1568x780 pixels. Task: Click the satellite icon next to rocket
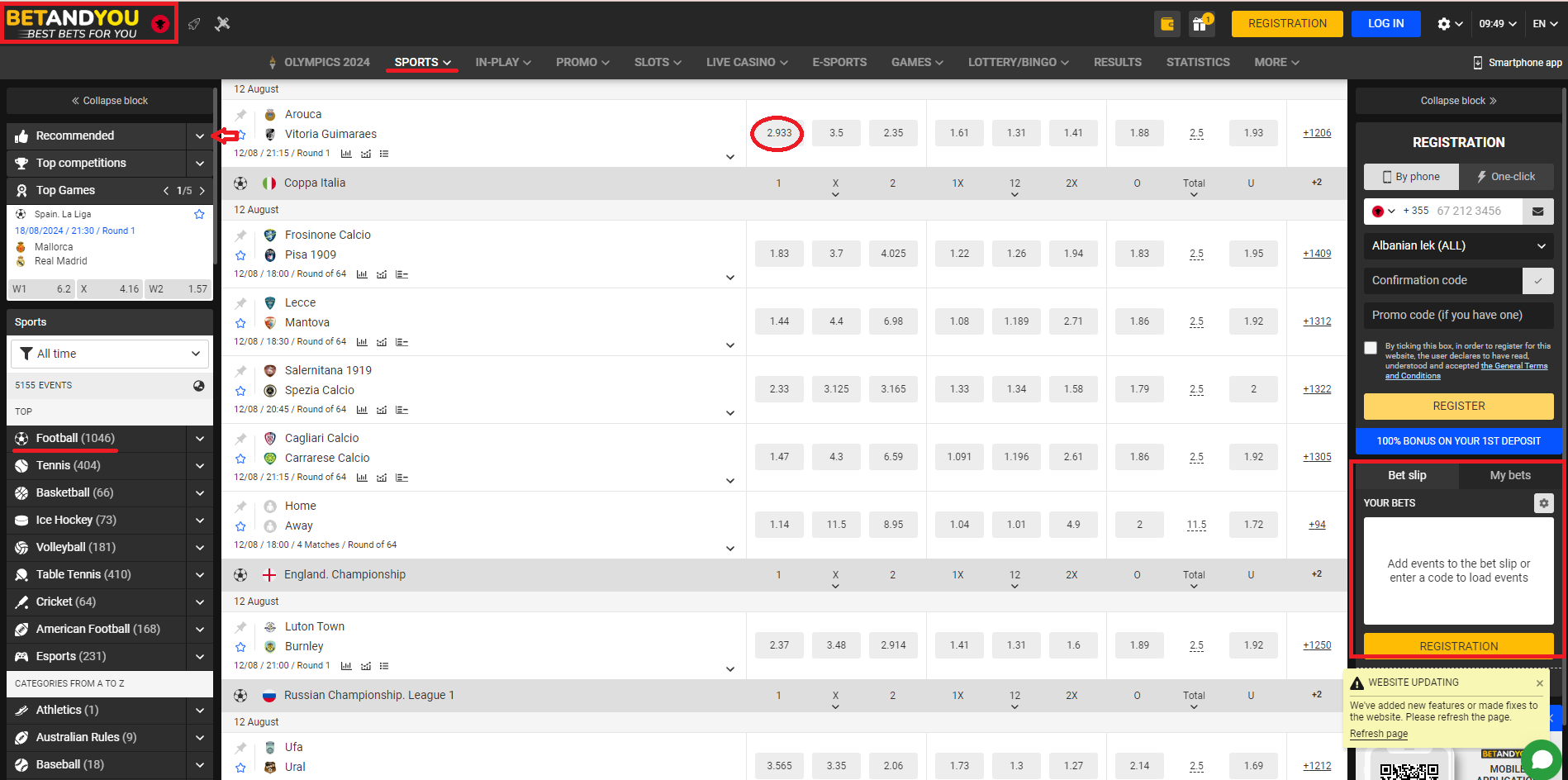click(x=222, y=24)
